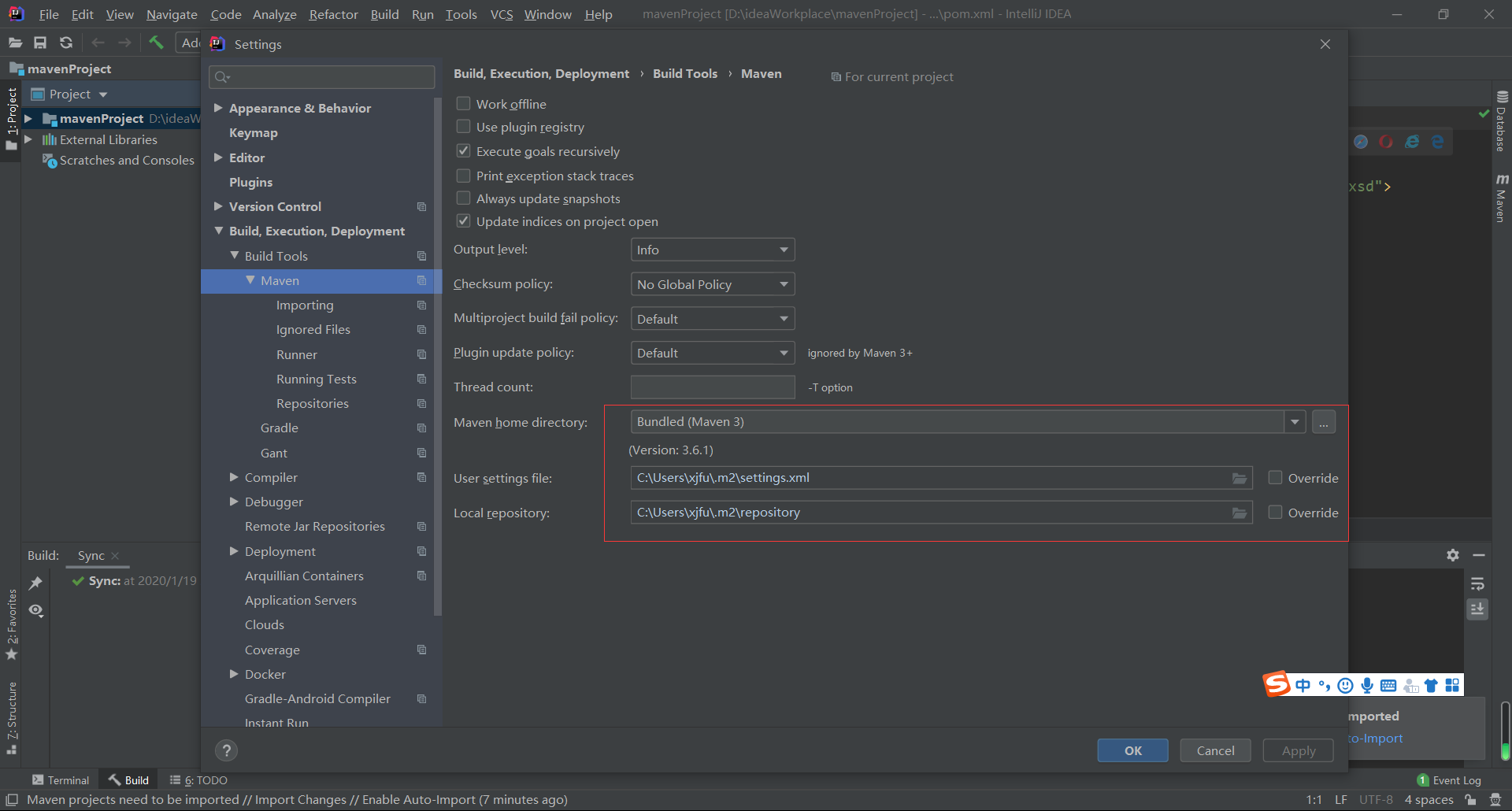Browse for local repository folder icon

[1239, 513]
